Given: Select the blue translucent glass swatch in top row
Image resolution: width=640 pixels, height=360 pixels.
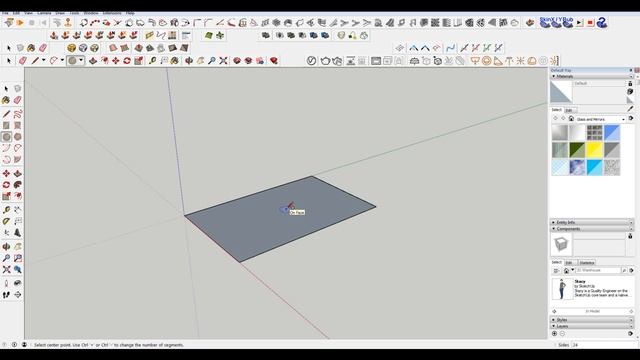Looking at the screenshot, I should tap(612, 133).
